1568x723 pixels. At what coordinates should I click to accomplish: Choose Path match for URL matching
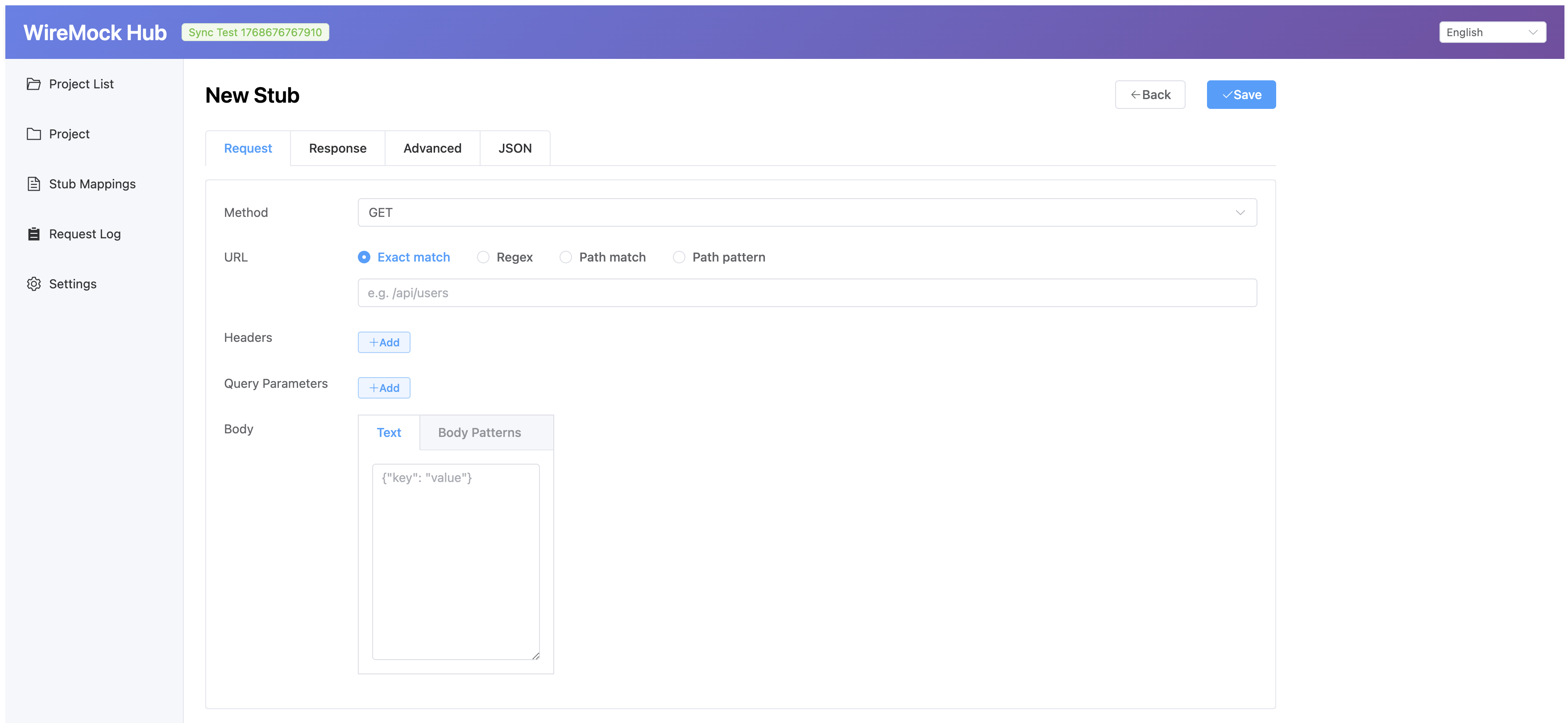click(x=565, y=257)
